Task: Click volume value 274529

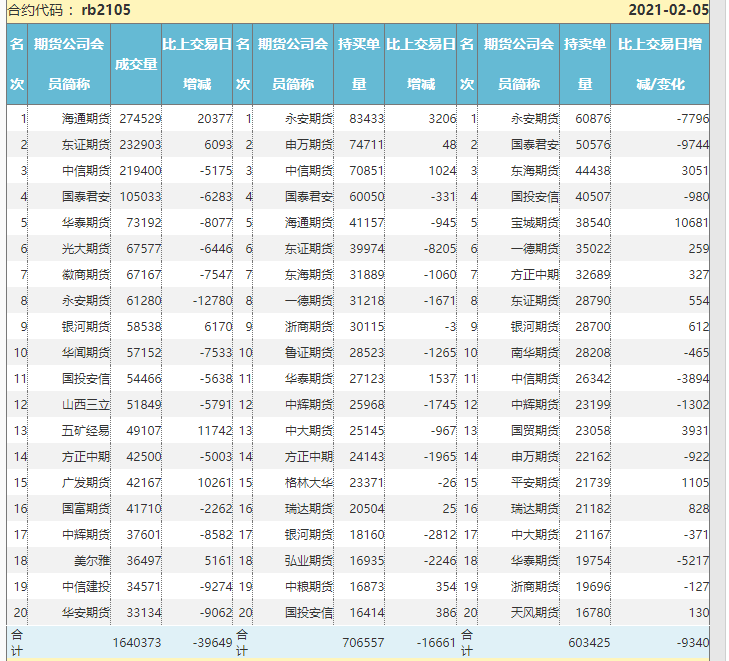Action: (x=140, y=119)
